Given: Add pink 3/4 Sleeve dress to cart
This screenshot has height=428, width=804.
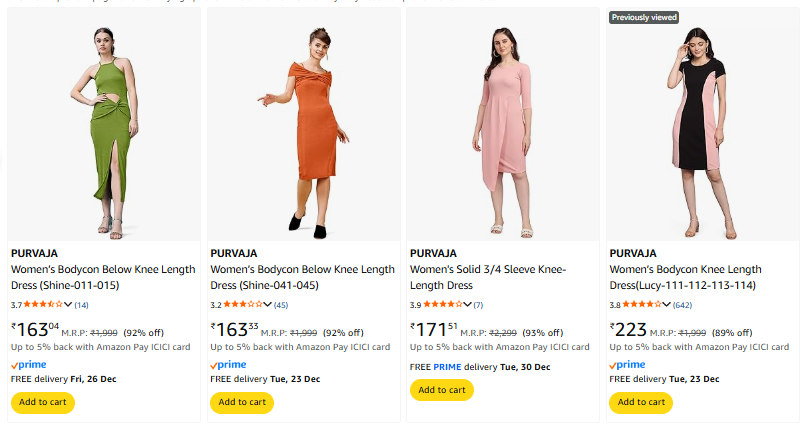Looking at the screenshot, I should click(x=442, y=390).
